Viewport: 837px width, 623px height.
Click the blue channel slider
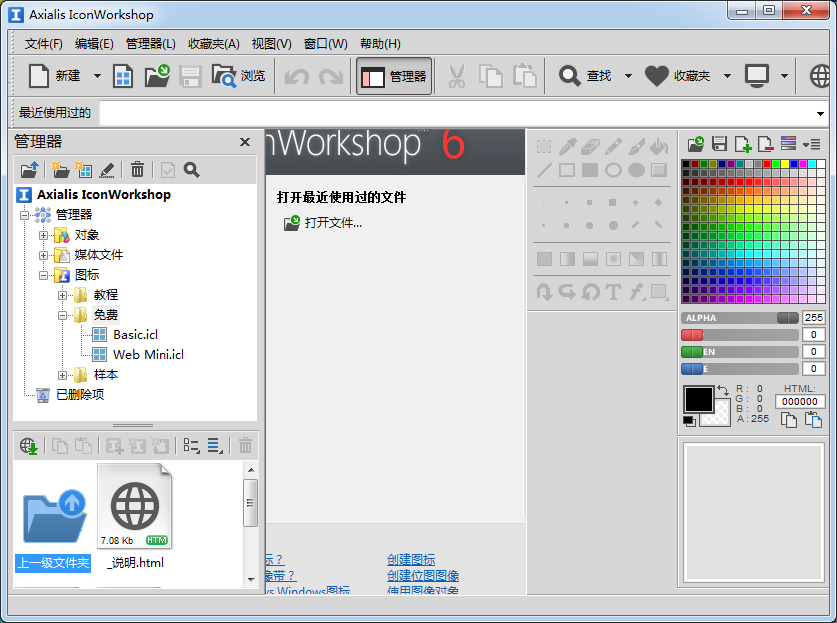(x=740, y=369)
